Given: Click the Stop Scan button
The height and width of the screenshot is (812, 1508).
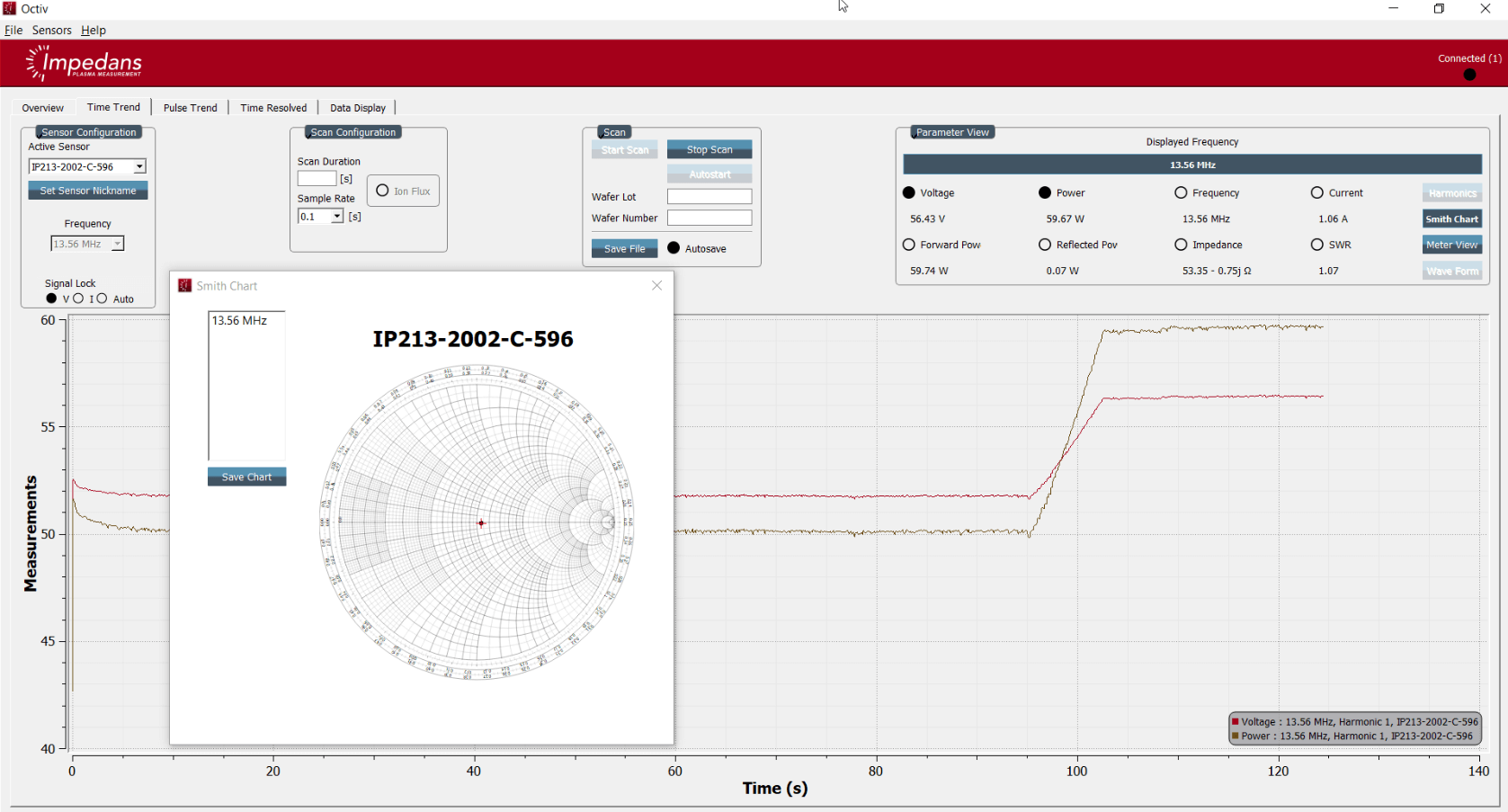Looking at the screenshot, I should tap(709, 149).
